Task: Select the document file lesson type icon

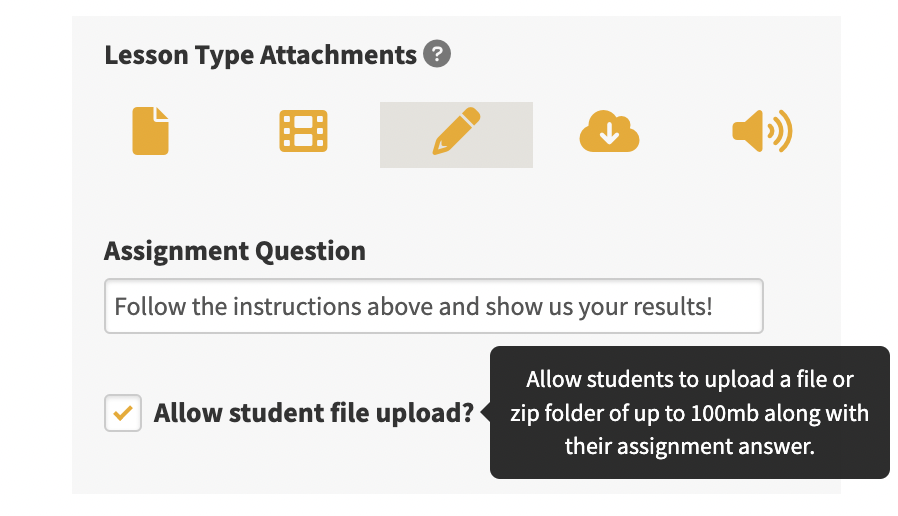Action: click(x=151, y=131)
